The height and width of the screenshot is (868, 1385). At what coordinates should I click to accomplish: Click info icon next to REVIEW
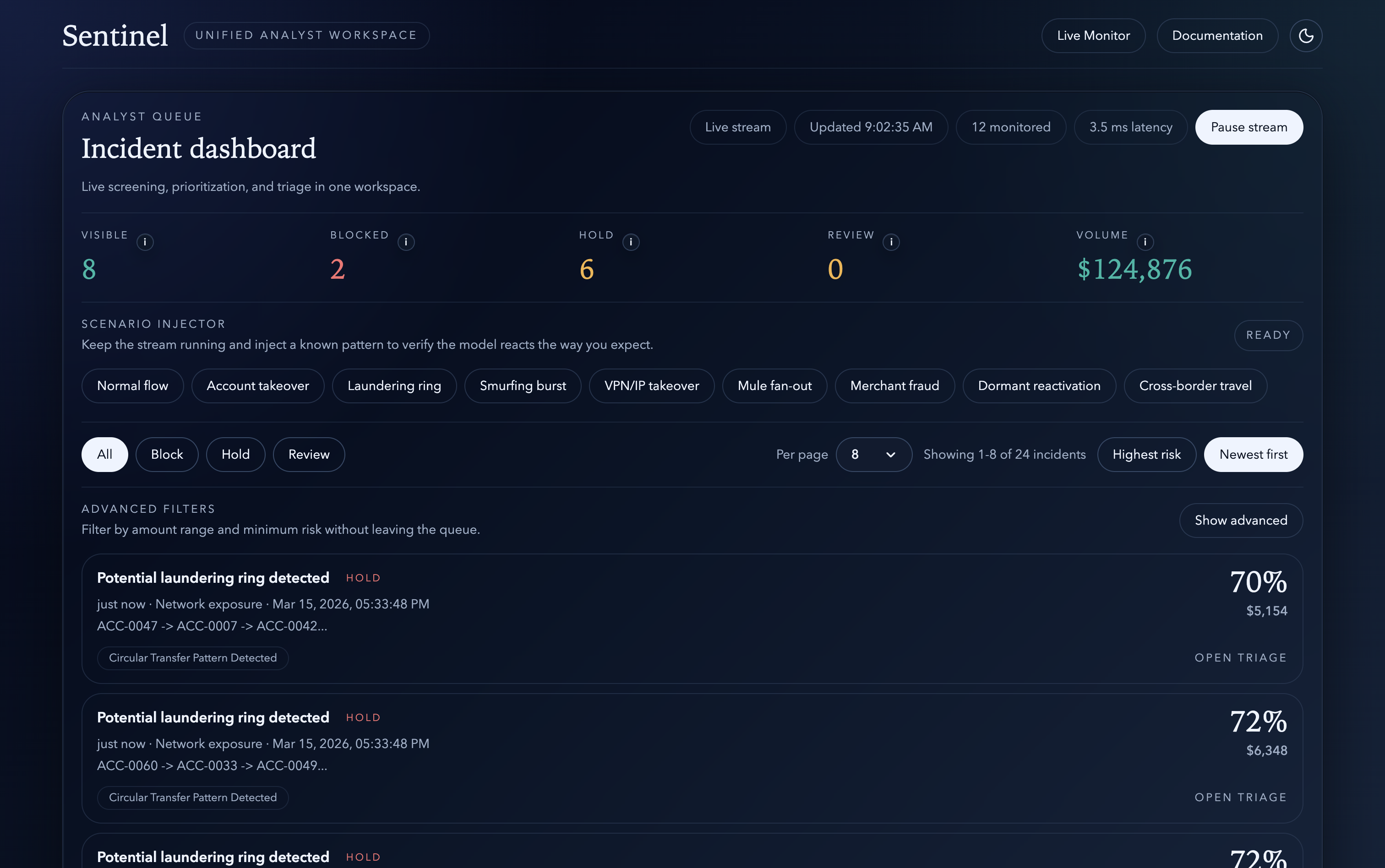pos(891,242)
